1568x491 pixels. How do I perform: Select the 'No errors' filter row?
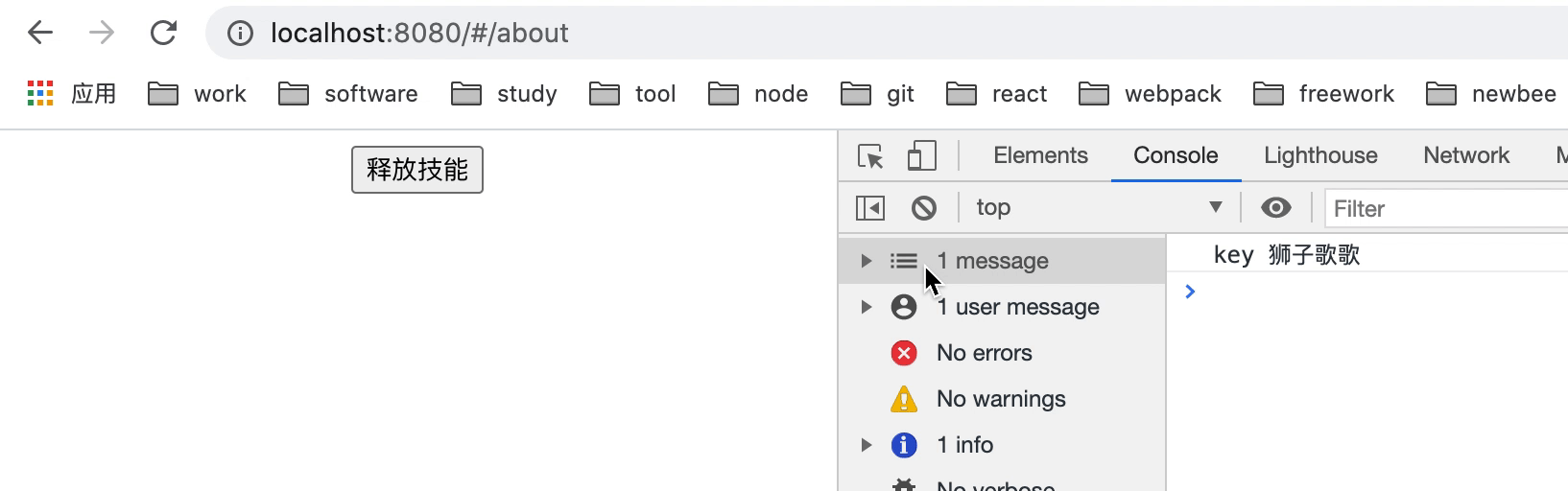[984, 353]
